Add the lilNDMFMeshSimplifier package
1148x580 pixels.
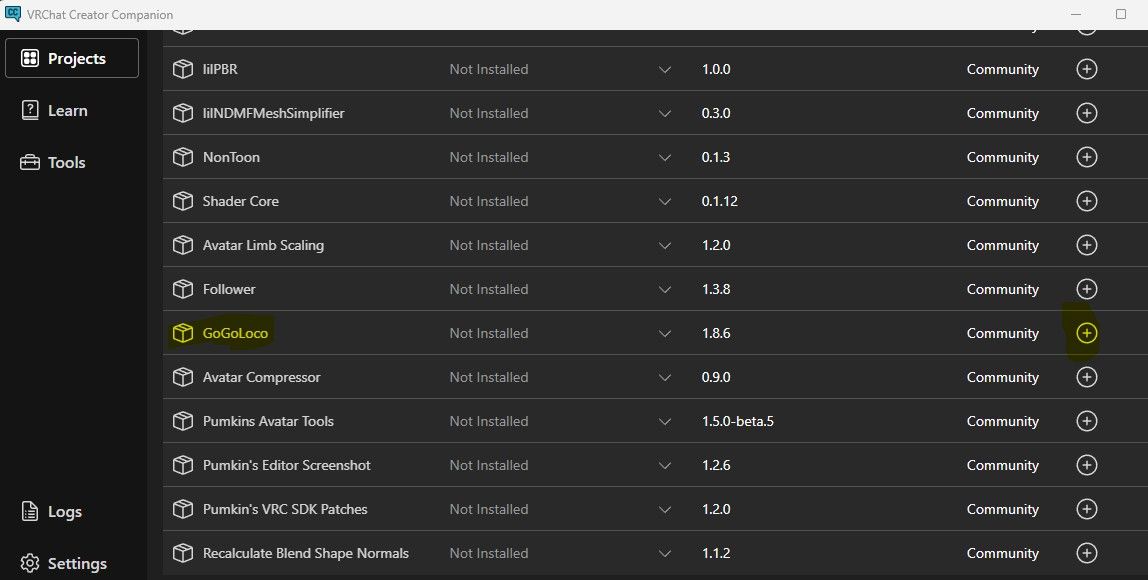click(1086, 113)
